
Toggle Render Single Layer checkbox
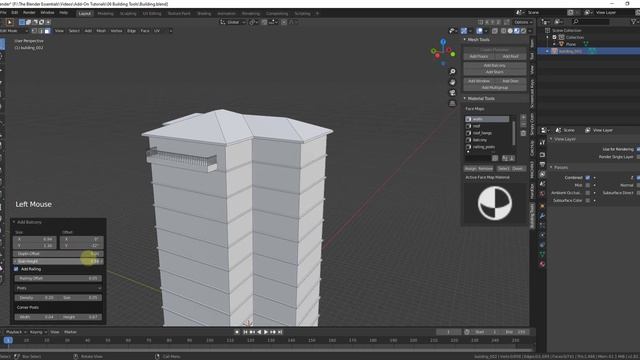pos(638,157)
